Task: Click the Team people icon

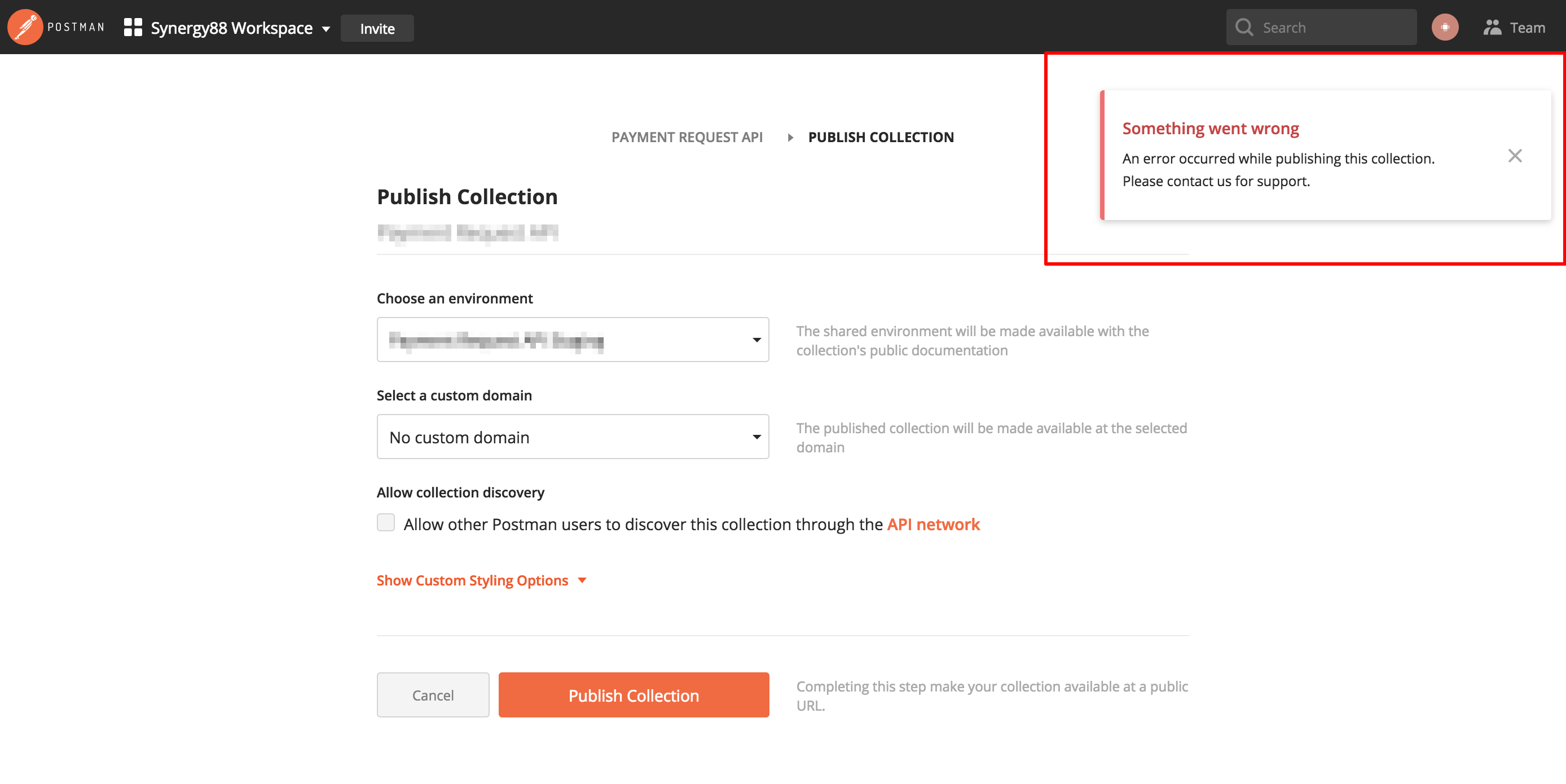Action: (x=1494, y=27)
